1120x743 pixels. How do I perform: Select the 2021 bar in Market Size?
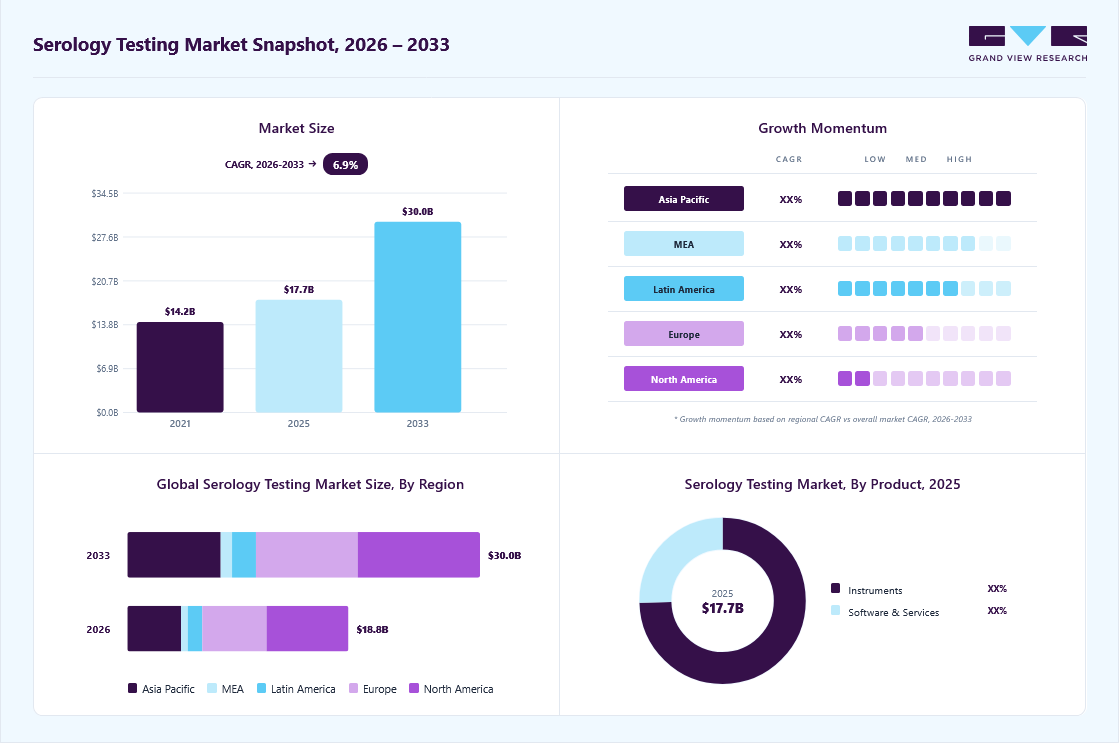click(180, 367)
